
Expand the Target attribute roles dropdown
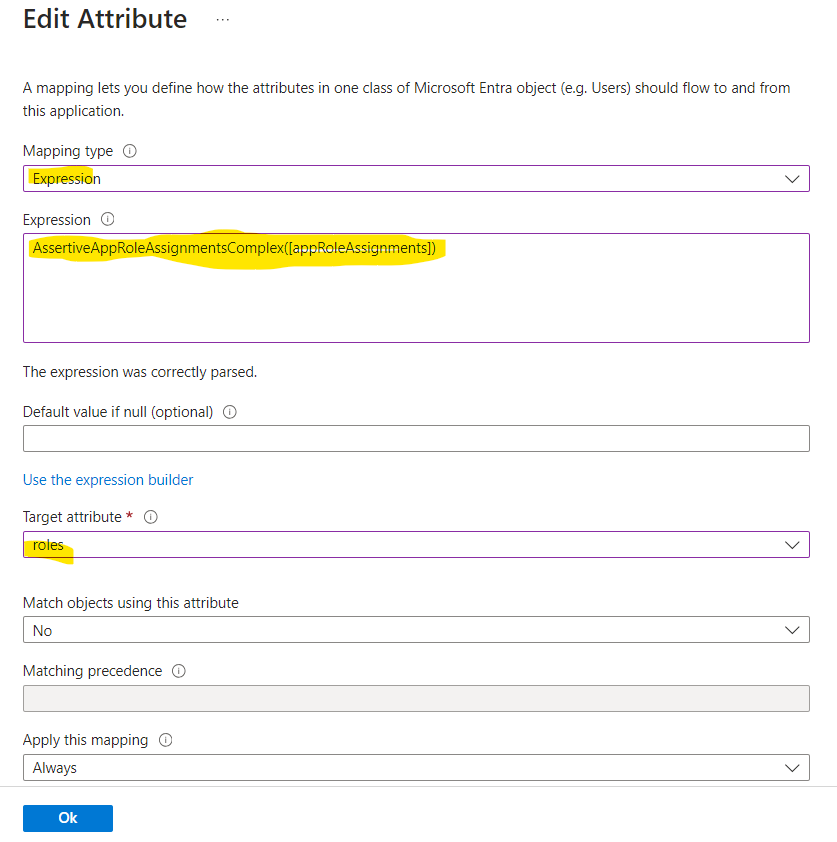(416, 545)
